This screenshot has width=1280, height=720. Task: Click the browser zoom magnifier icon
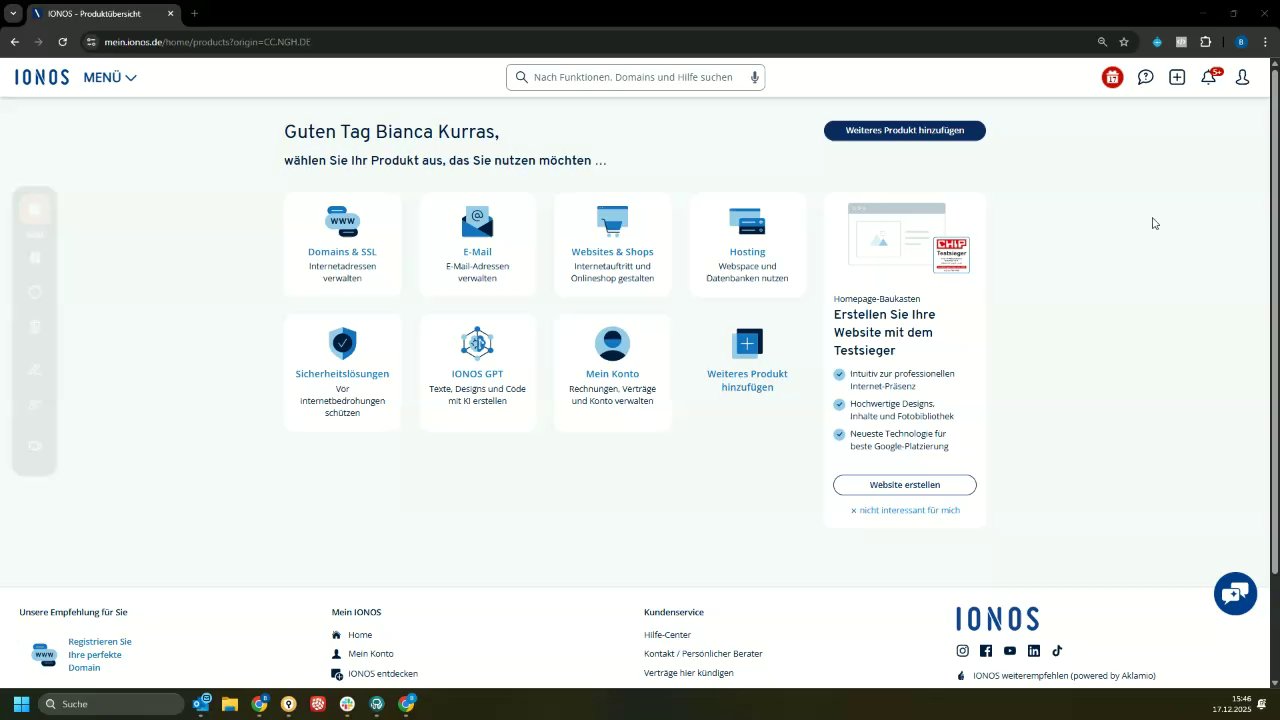pos(1102,42)
